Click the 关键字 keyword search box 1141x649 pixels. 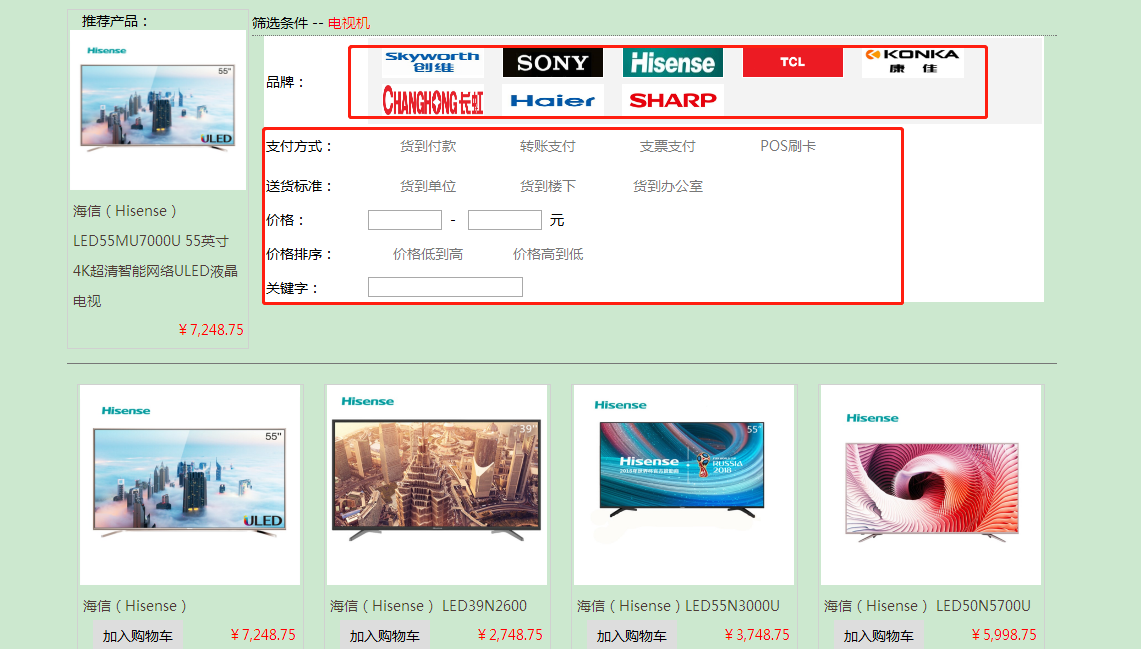pos(445,287)
